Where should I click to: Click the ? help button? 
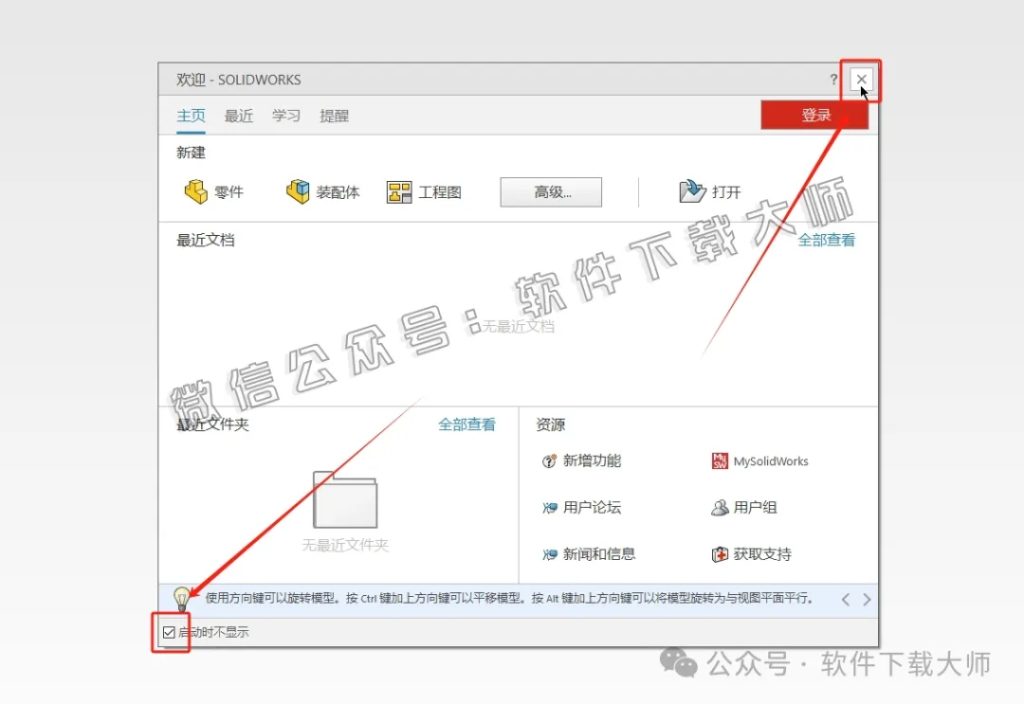[x=834, y=79]
